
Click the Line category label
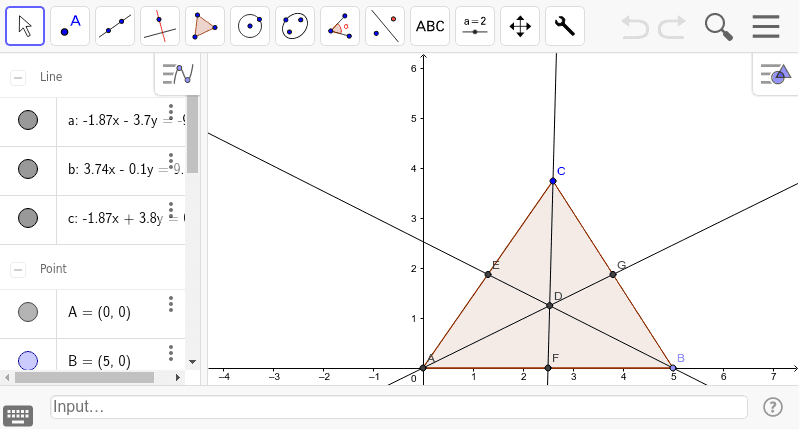point(51,77)
